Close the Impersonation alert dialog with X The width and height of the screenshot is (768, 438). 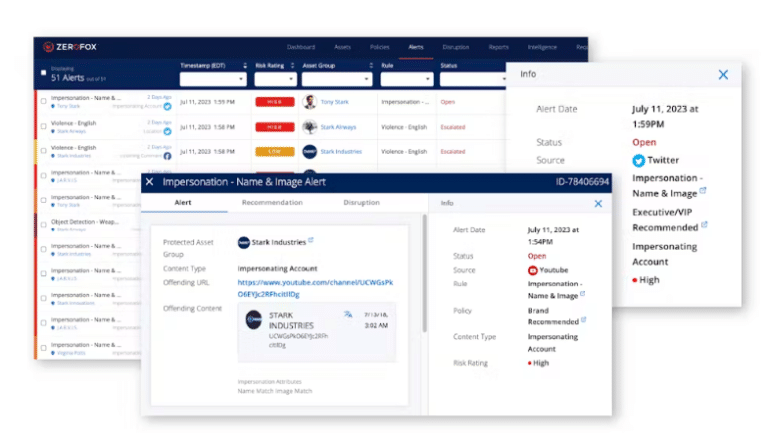point(150,182)
